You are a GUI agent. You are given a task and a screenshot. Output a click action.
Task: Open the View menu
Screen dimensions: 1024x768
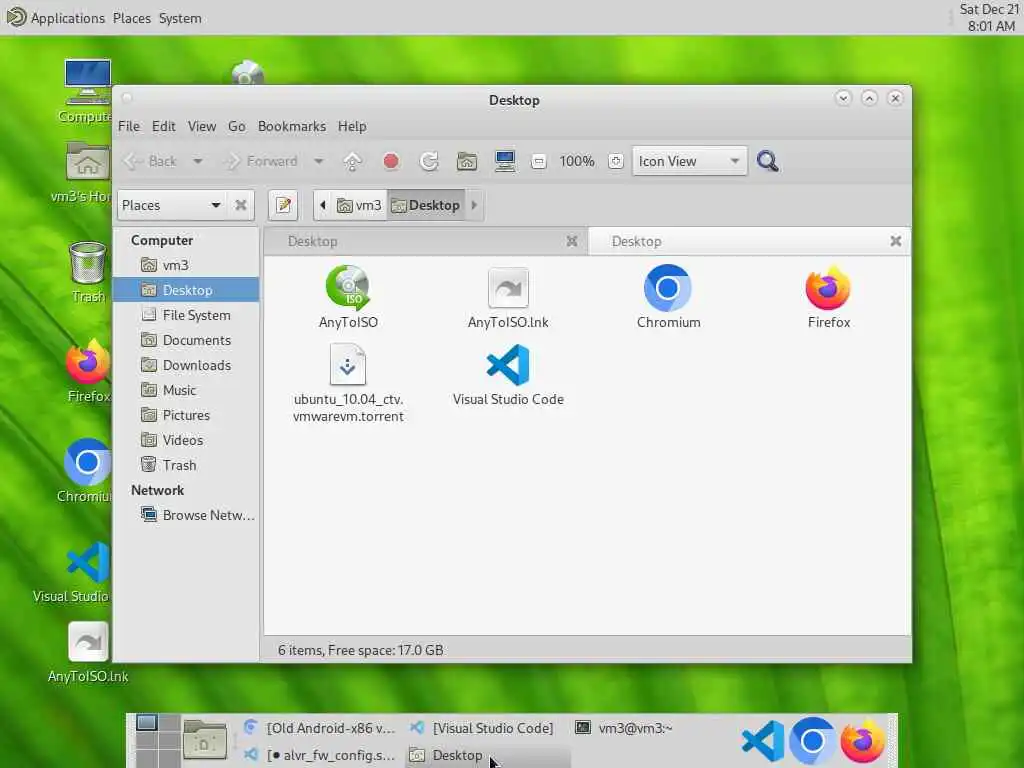click(x=202, y=126)
